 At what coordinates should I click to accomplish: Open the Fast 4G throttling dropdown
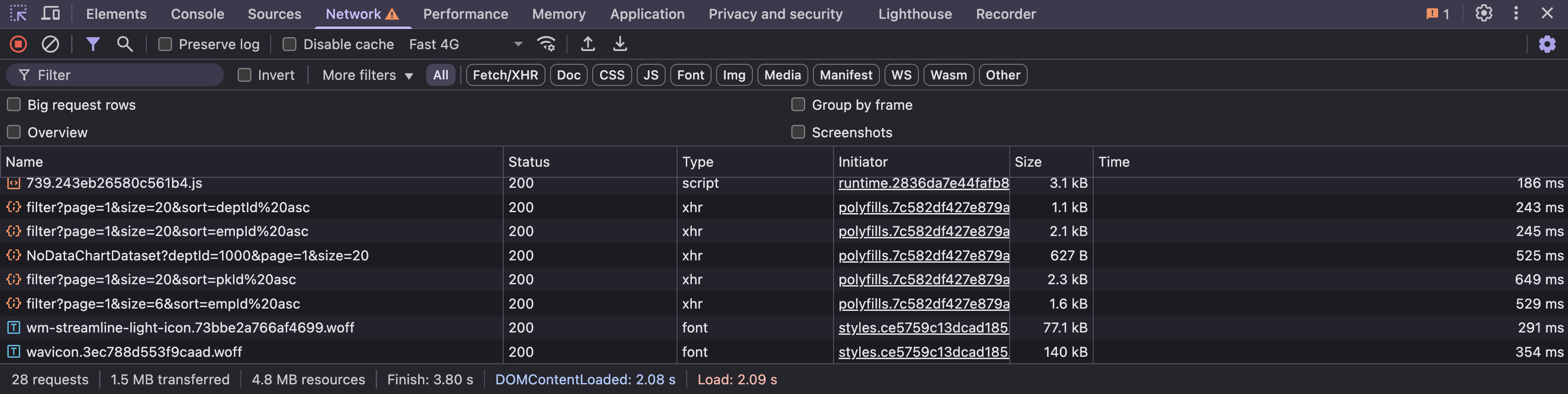click(465, 45)
